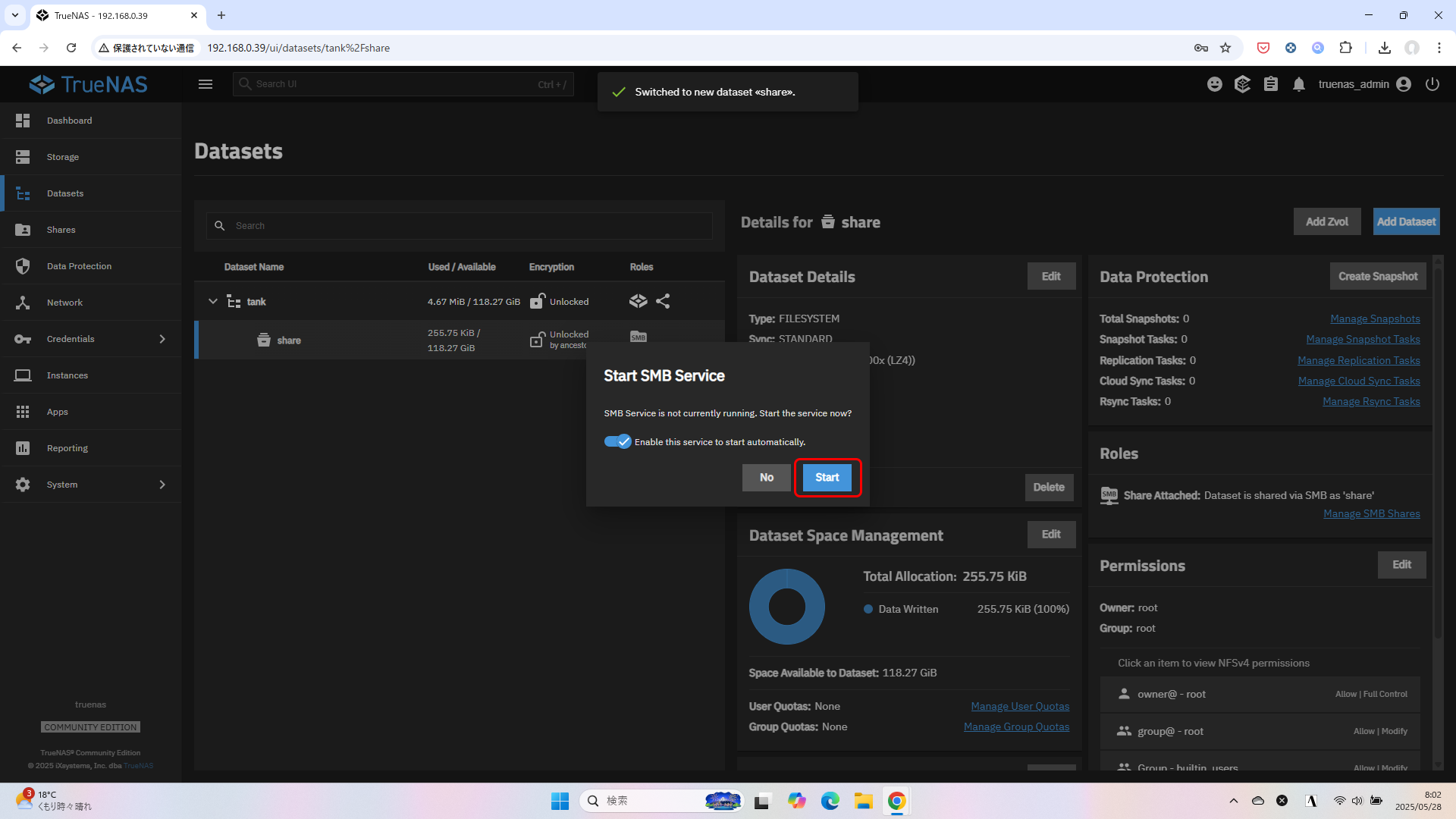Click Create Snapshot button
Image resolution: width=1456 pixels, height=819 pixels.
pos(1378,276)
